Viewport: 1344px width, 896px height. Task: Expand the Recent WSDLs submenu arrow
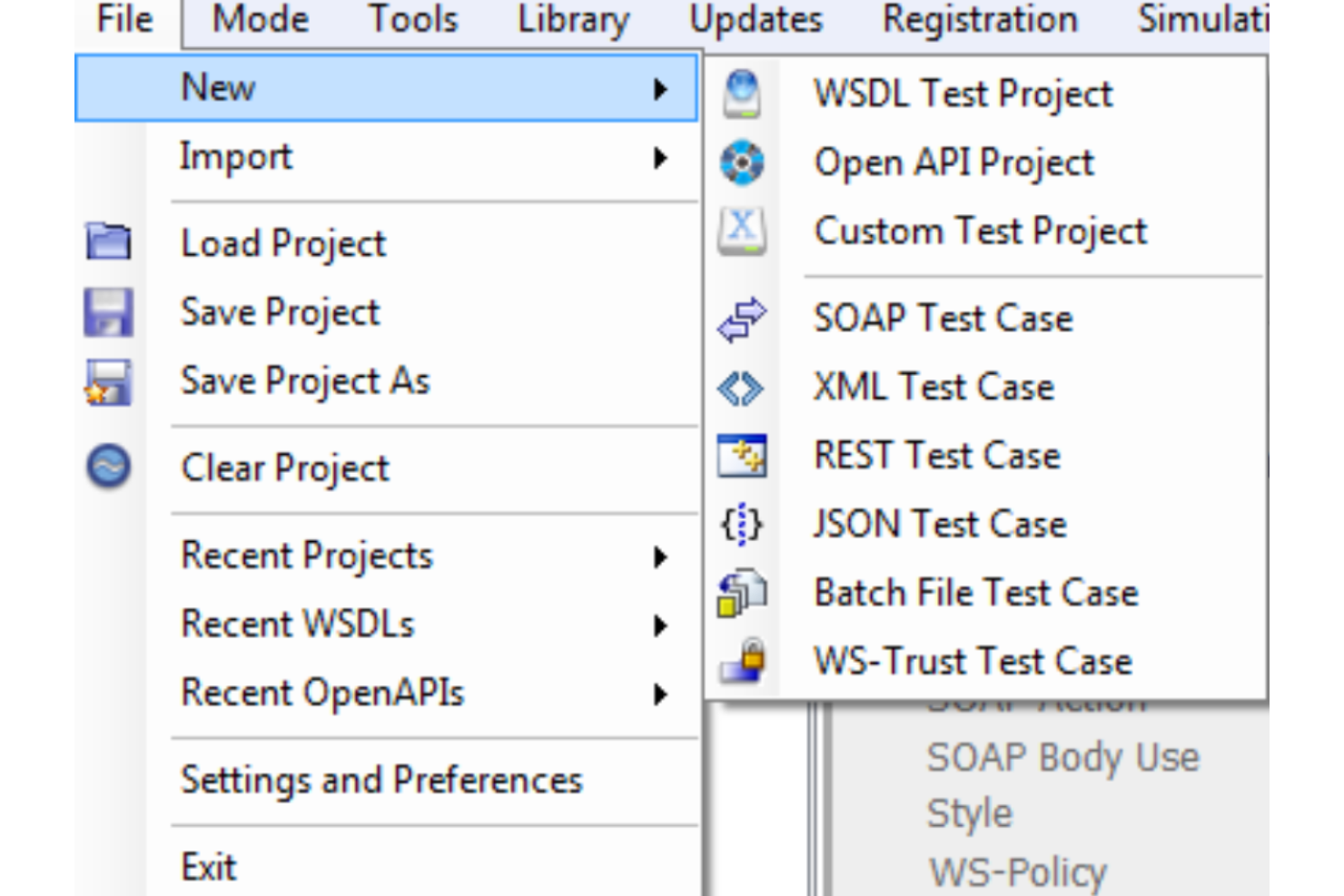tap(661, 625)
